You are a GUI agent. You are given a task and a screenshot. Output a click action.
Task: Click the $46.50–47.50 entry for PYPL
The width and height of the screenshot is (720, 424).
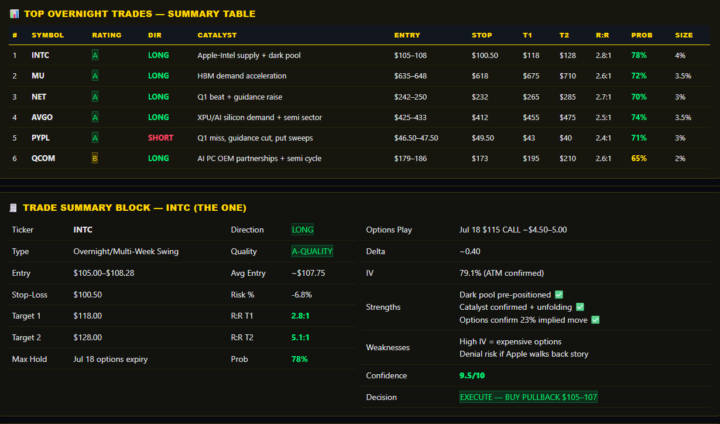coord(416,138)
